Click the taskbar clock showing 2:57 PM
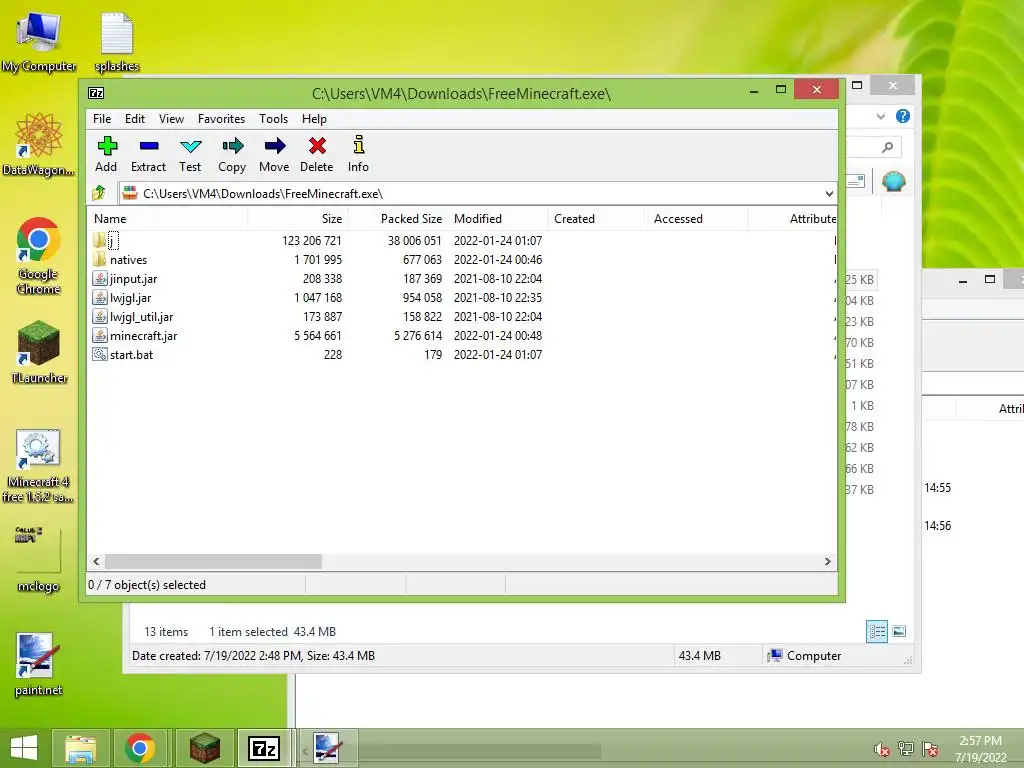 980,749
